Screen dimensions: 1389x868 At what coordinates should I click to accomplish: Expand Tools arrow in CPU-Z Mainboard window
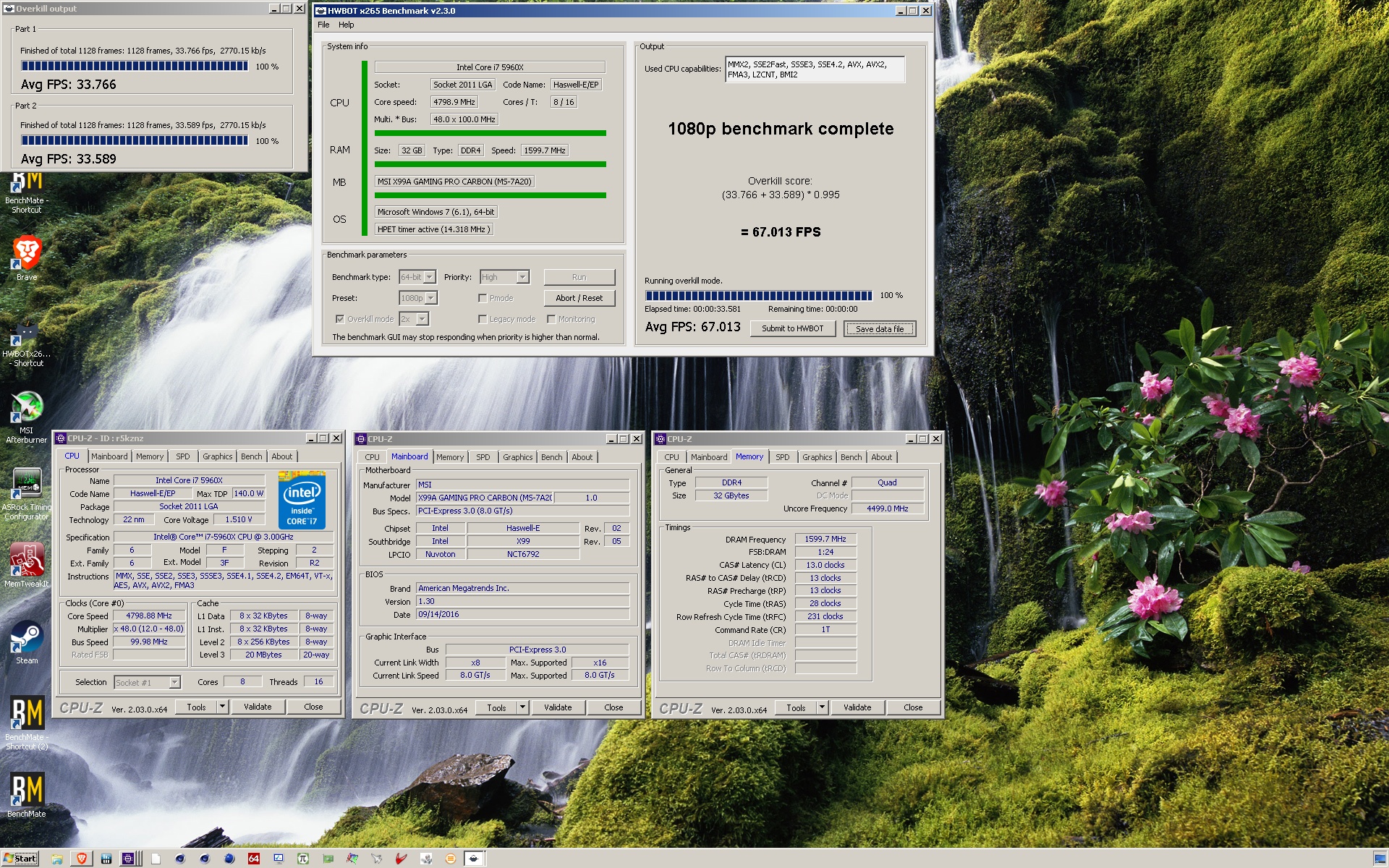[522, 707]
